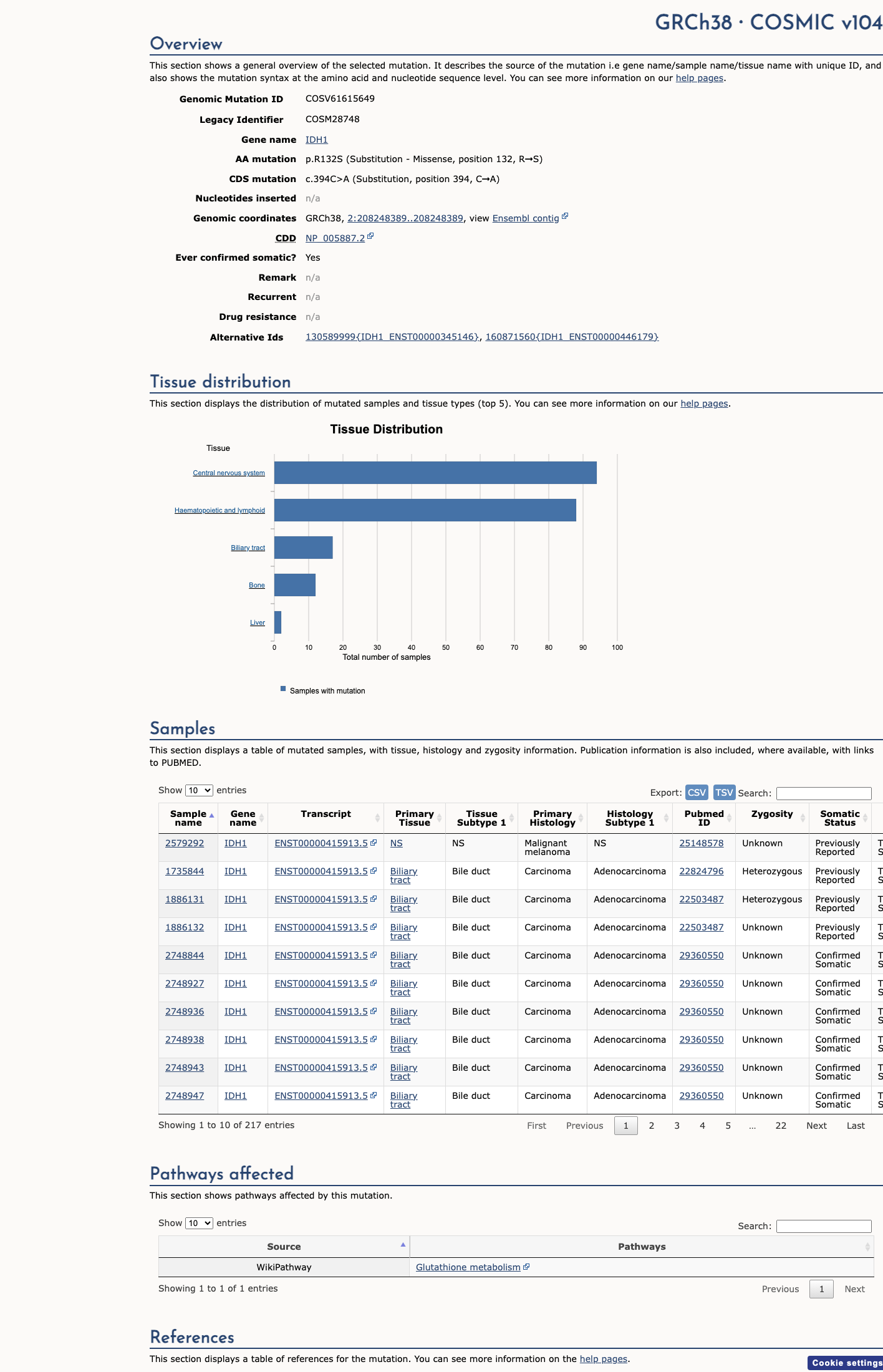Open Cookie settings button
Screen dimensions: 883x1372
(846, 1363)
